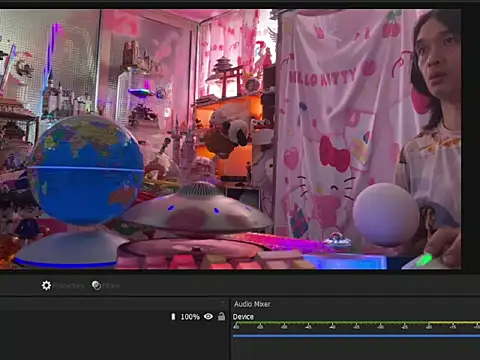Screen dimensions: 480x360
Task: Click the Device label in Audio Mixer
Action: (x=243, y=317)
